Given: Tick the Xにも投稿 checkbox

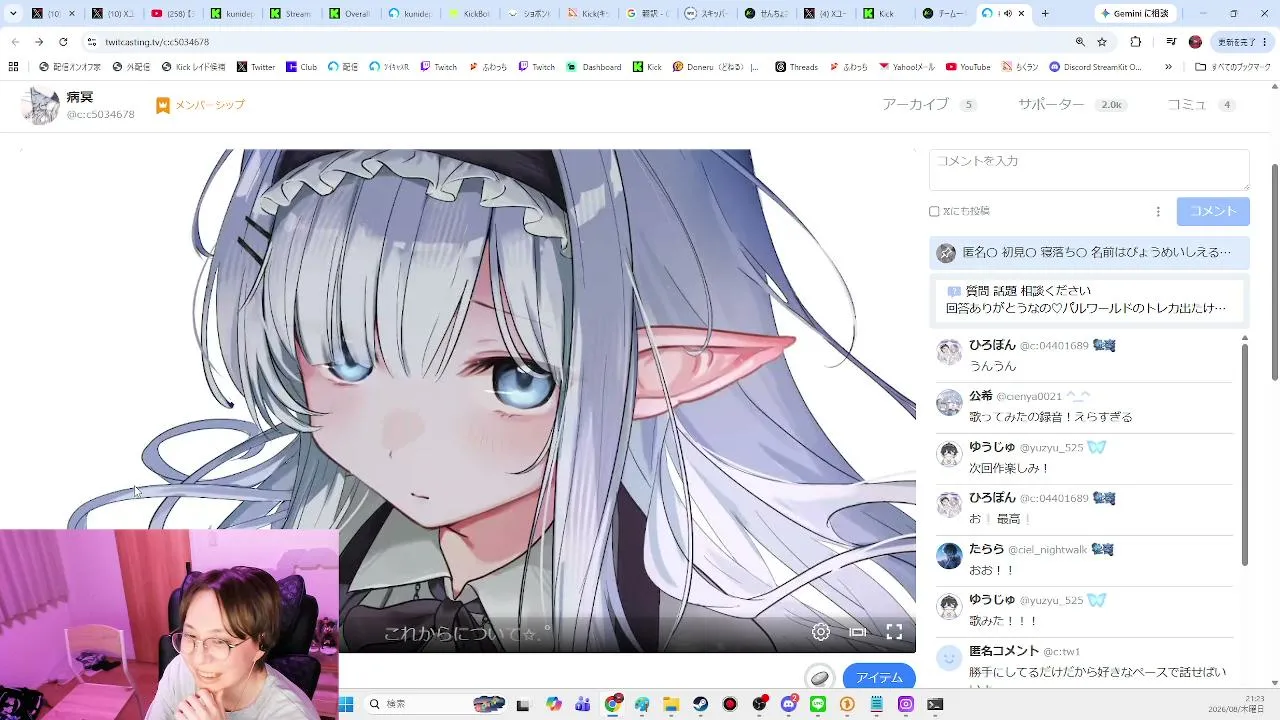Looking at the screenshot, I should (x=934, y=211).
